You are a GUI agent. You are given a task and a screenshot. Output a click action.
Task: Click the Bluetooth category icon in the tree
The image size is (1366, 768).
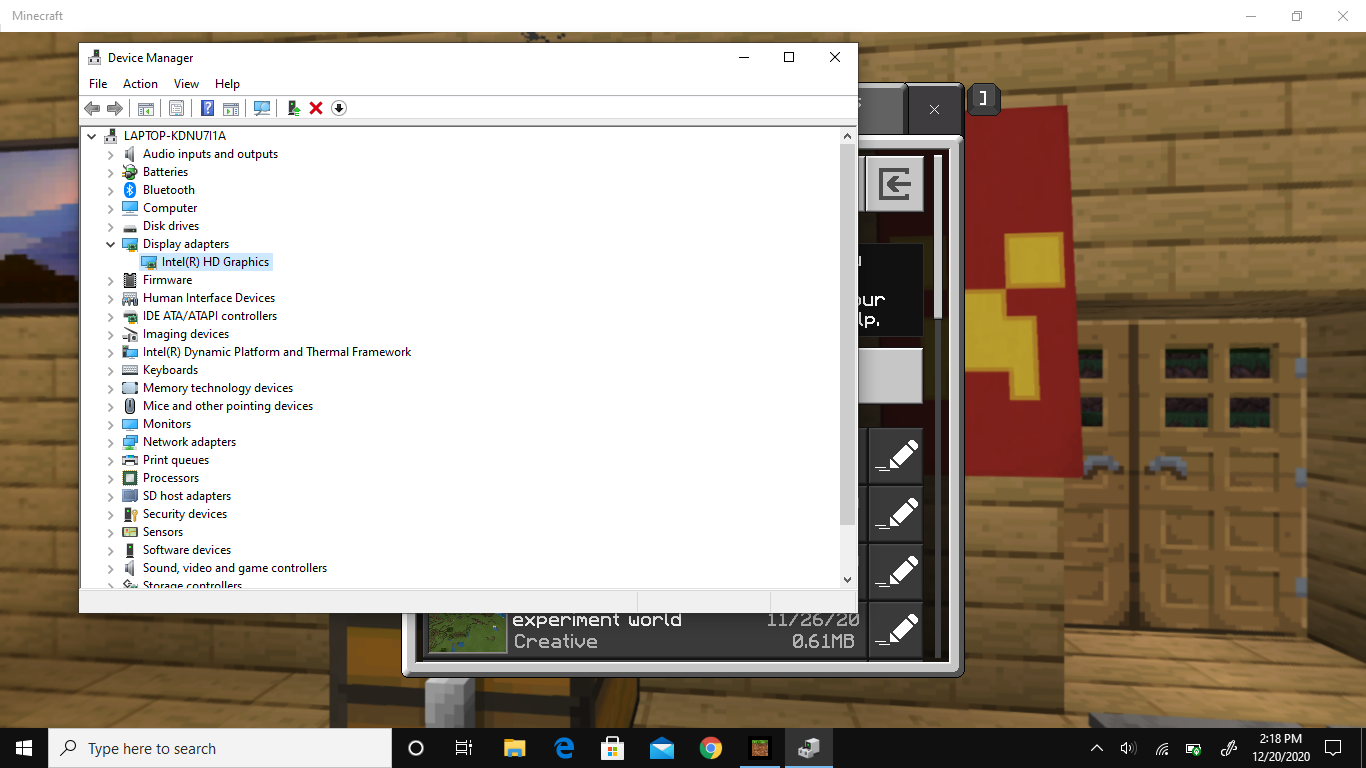tap(130, 190)
